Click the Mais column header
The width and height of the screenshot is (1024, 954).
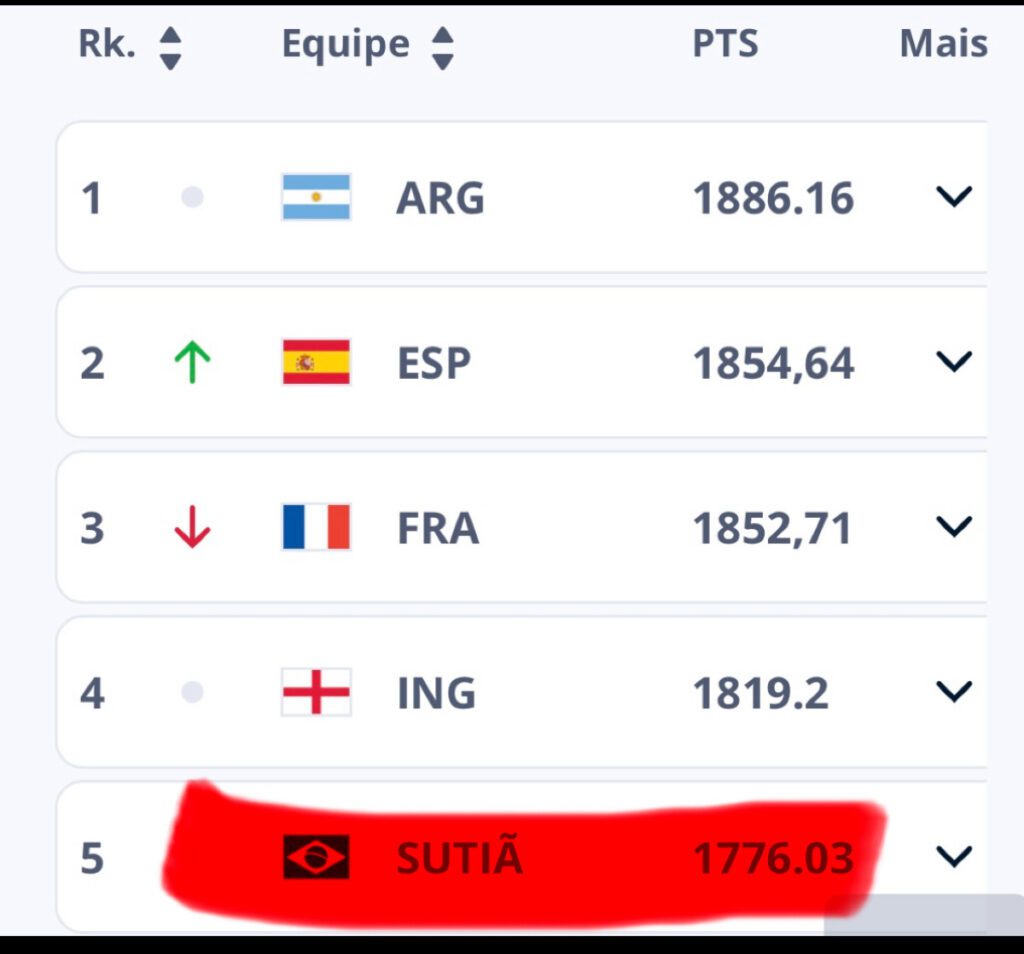pyautogui.click(x=943, y=44)
